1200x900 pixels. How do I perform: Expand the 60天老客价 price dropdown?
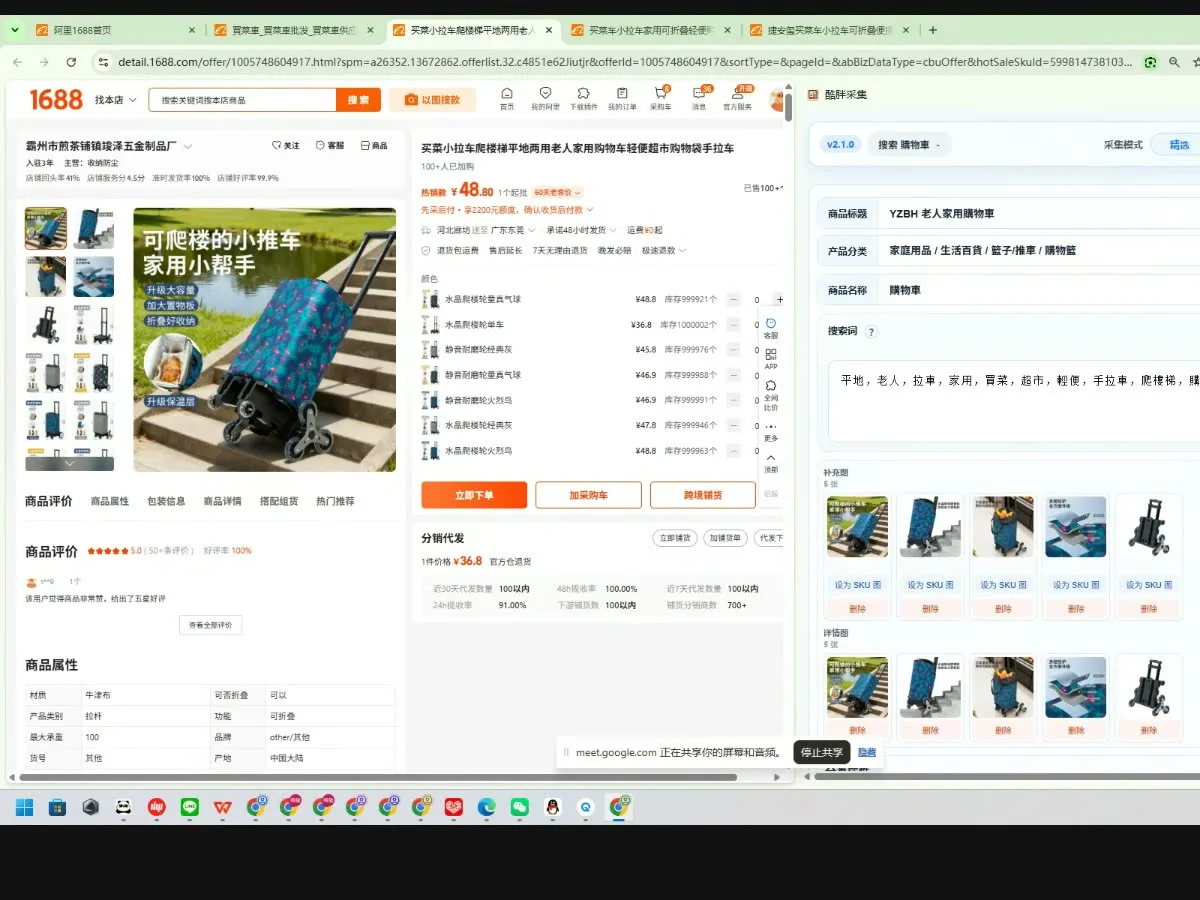point(557,192)
